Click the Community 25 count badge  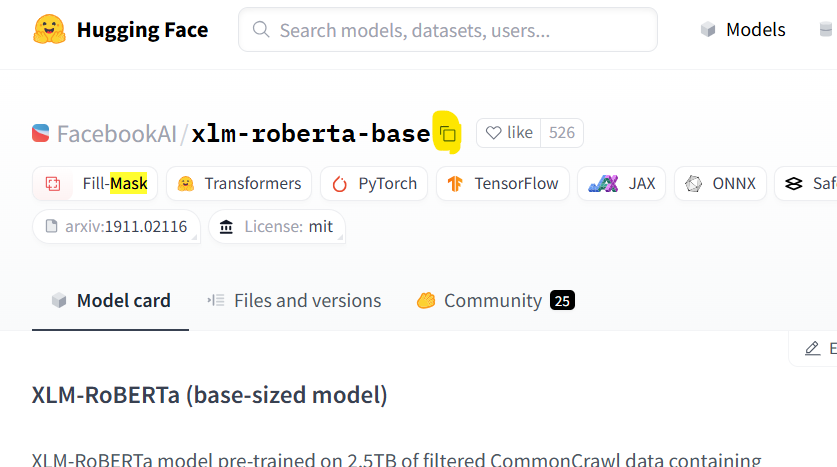coord(562,301)
